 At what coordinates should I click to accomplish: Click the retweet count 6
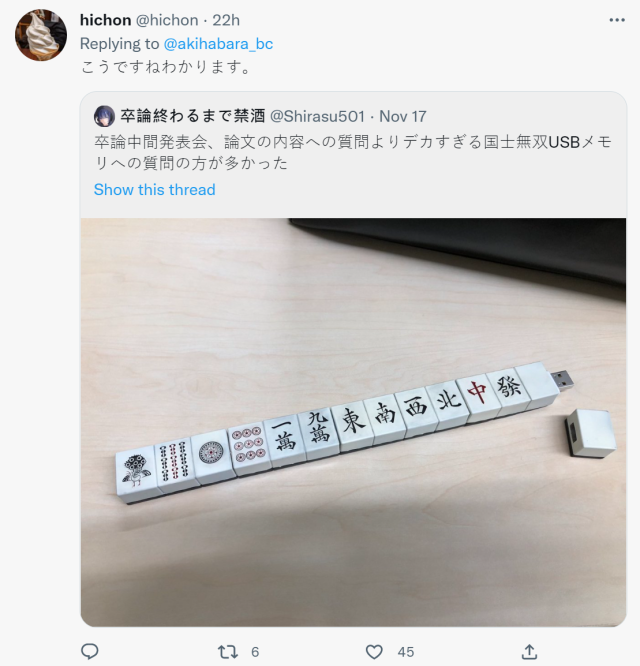(x=255, y=652)
